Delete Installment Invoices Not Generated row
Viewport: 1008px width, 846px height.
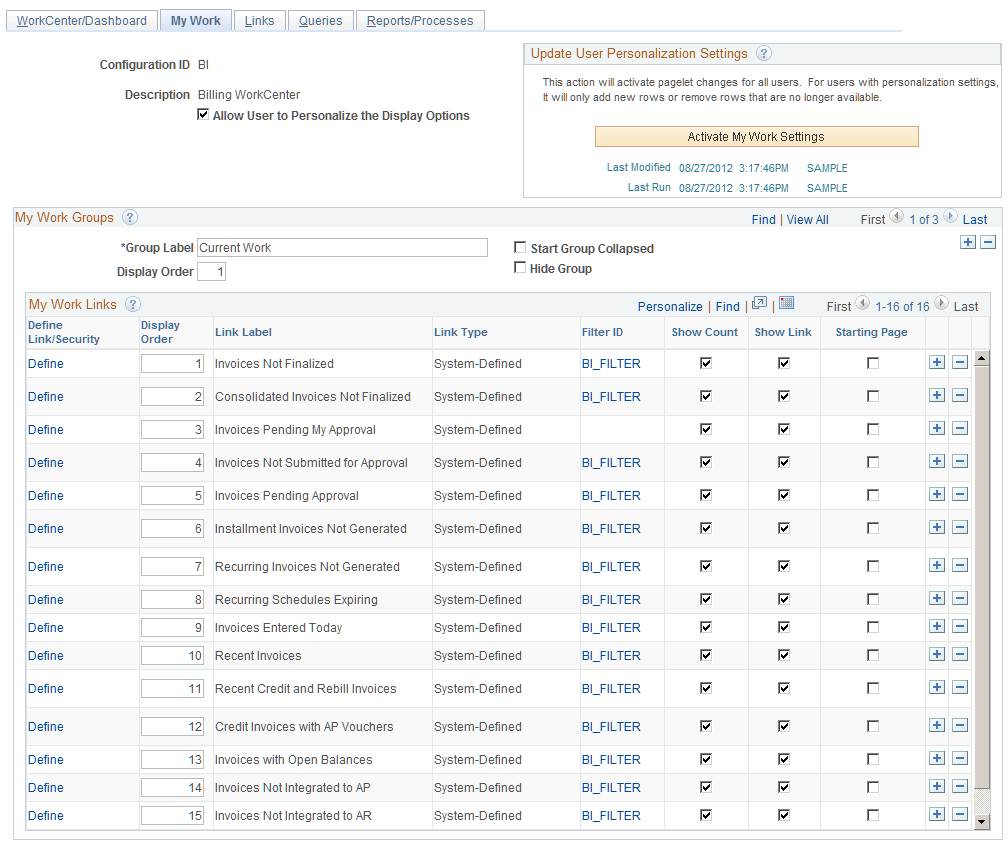point(960,528)
